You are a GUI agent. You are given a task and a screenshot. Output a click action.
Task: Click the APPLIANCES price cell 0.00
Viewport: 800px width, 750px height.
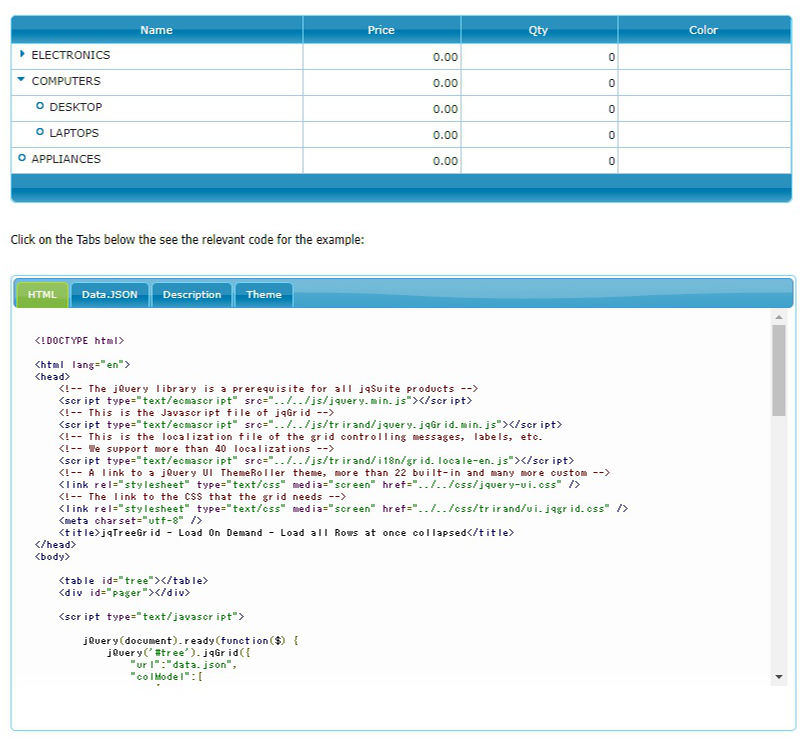382,161
